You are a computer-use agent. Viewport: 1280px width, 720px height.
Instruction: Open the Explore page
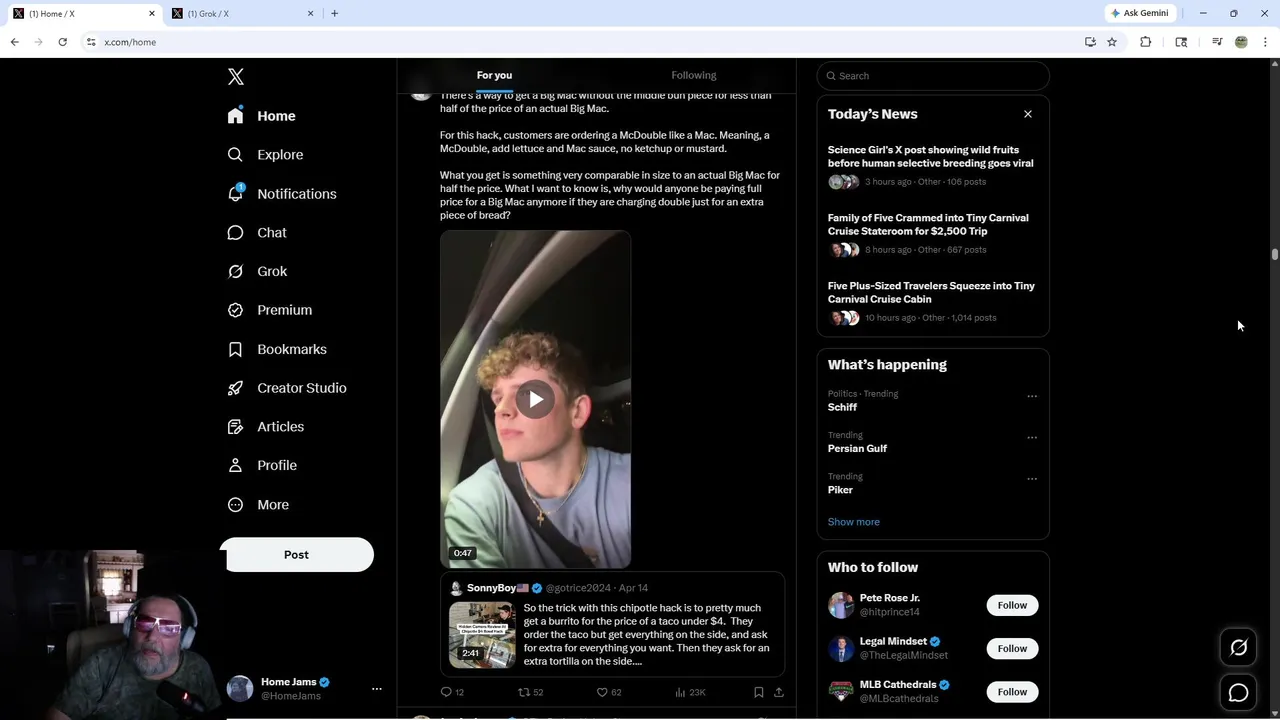tap(265, 155)
